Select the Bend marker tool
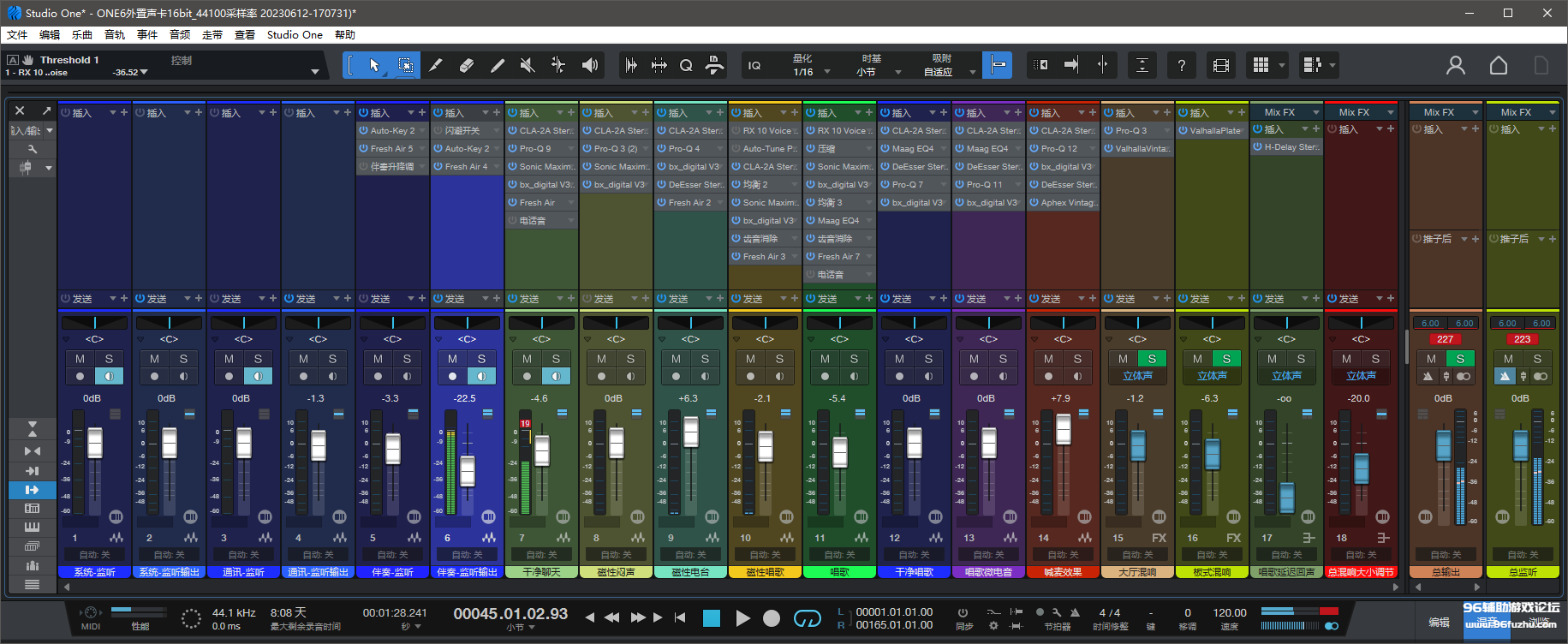 (558, 65)
